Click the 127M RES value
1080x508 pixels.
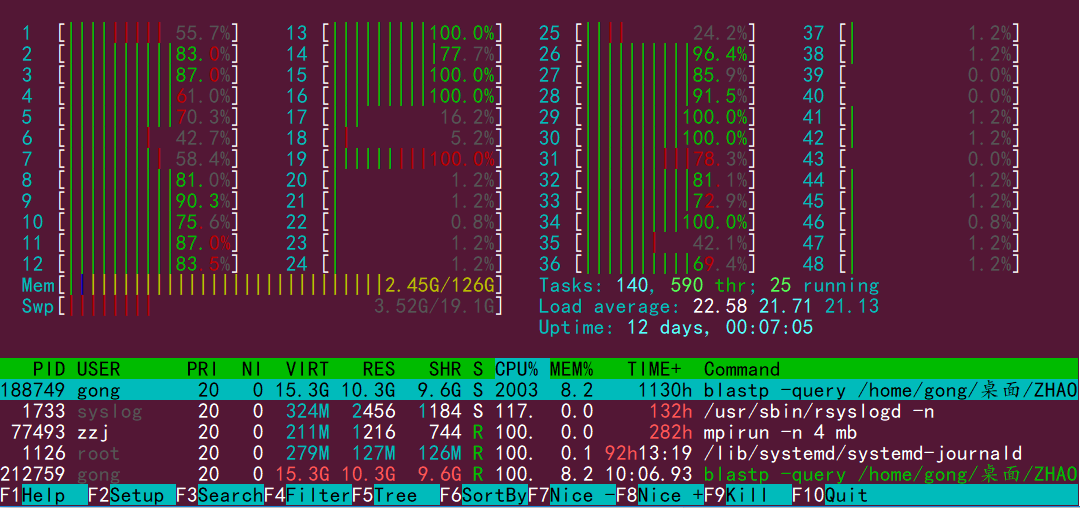pos(373,454)
